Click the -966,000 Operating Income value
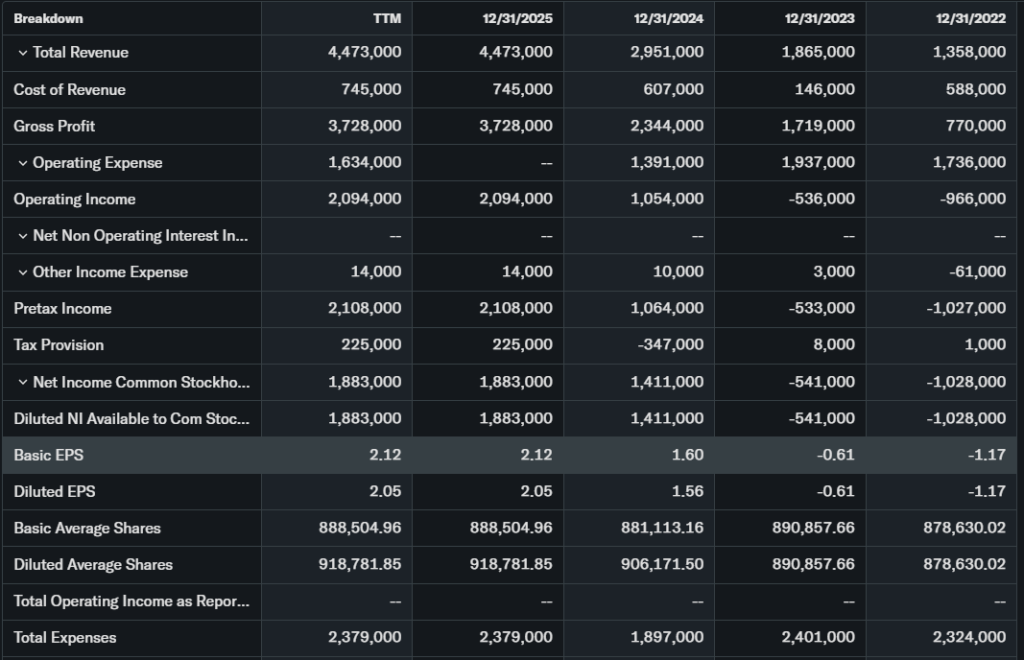The height and width of the screenshot is (660, 1024). point(974,199)
